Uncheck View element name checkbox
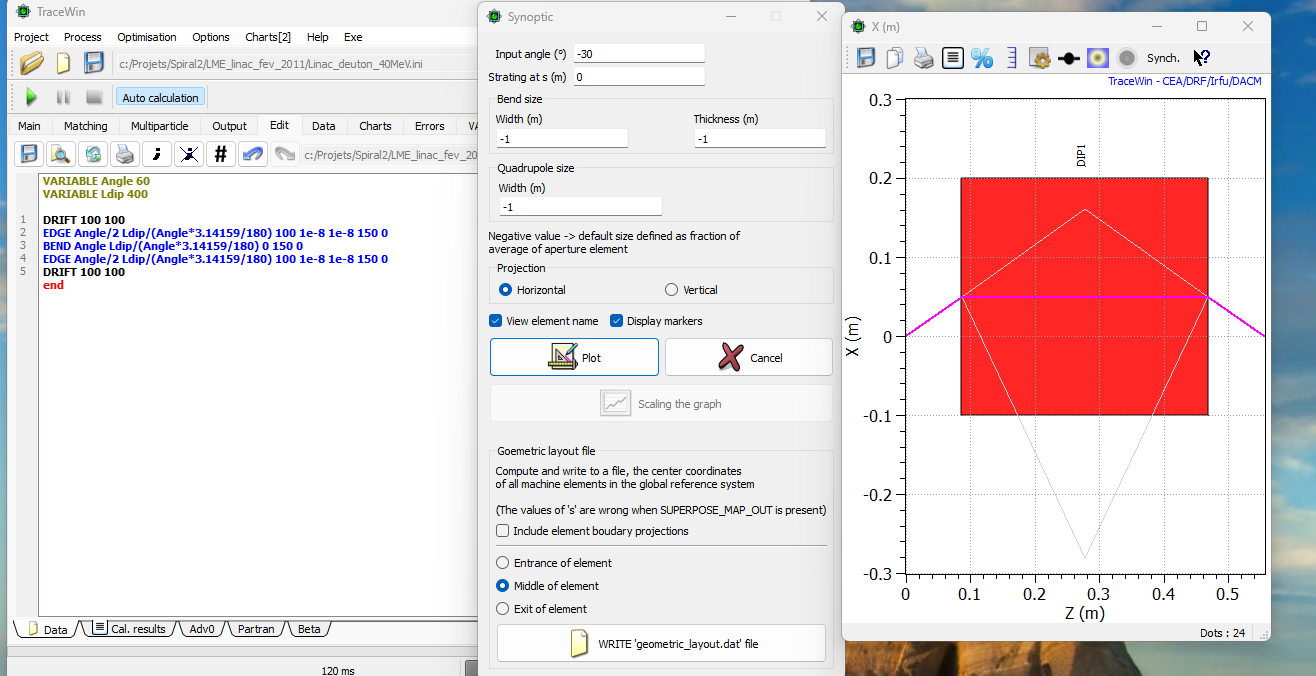 point(496,321)
